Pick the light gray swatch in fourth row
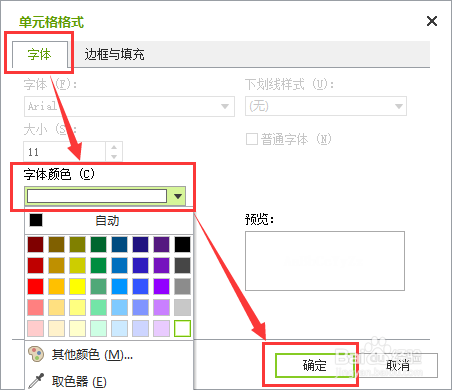This screenshot has width=452, height=390. (183, 308)
